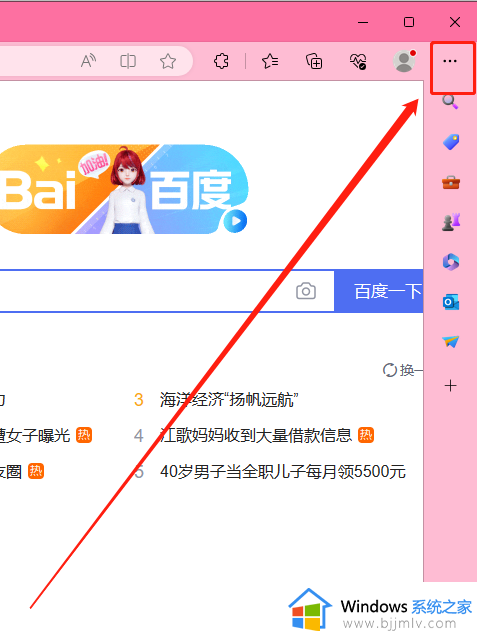The image size is (477, 637).
Task: Open the Extensions puzzle icon
Action: point(221,61)
